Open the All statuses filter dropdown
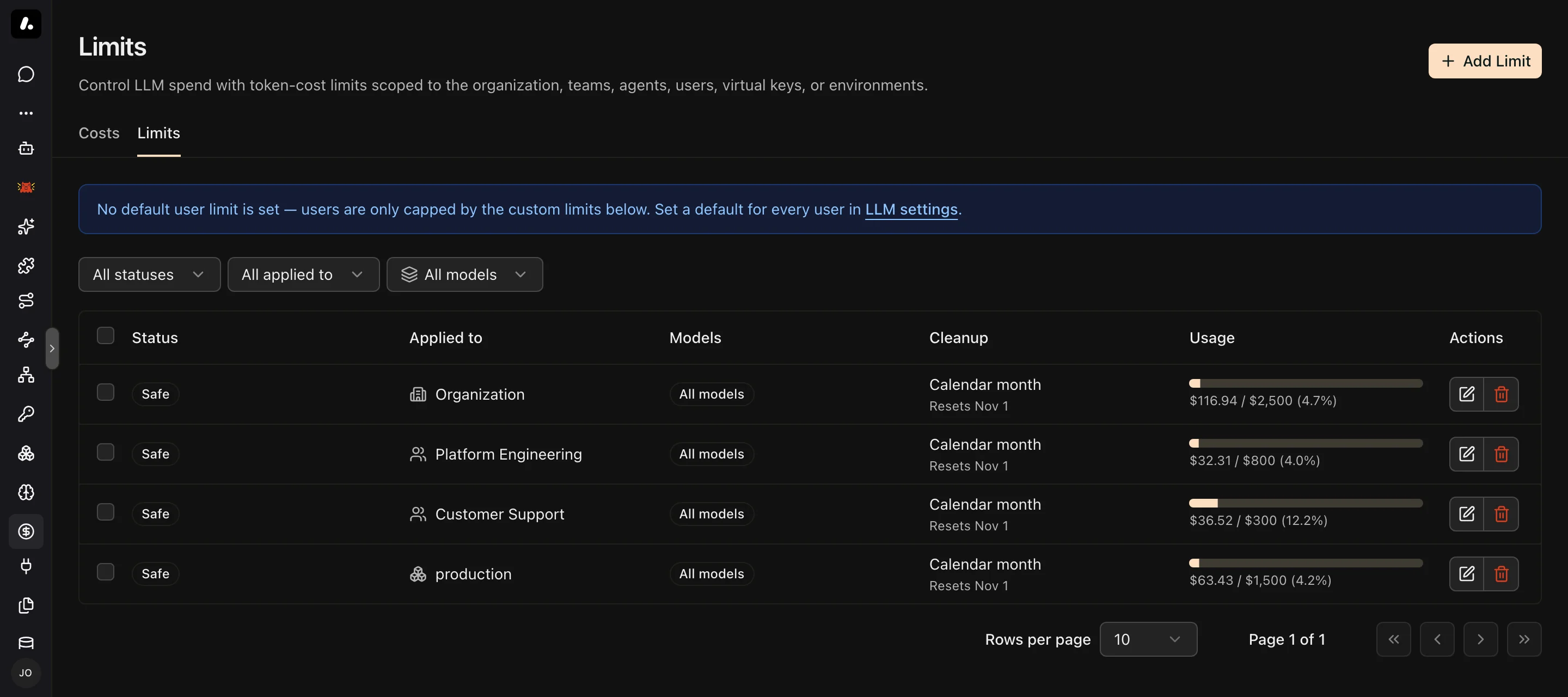The image size is (1568, 697). coord(149,274)
